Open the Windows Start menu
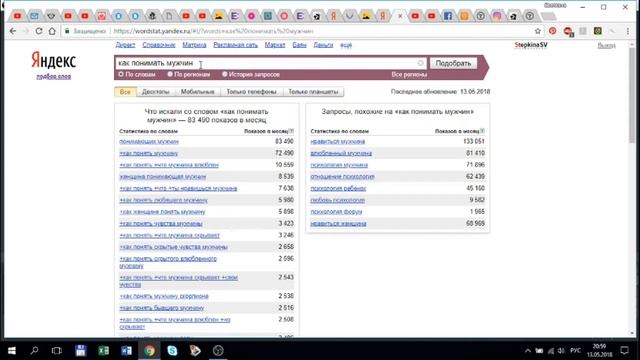The image size is (640, 360). point(11,351)
